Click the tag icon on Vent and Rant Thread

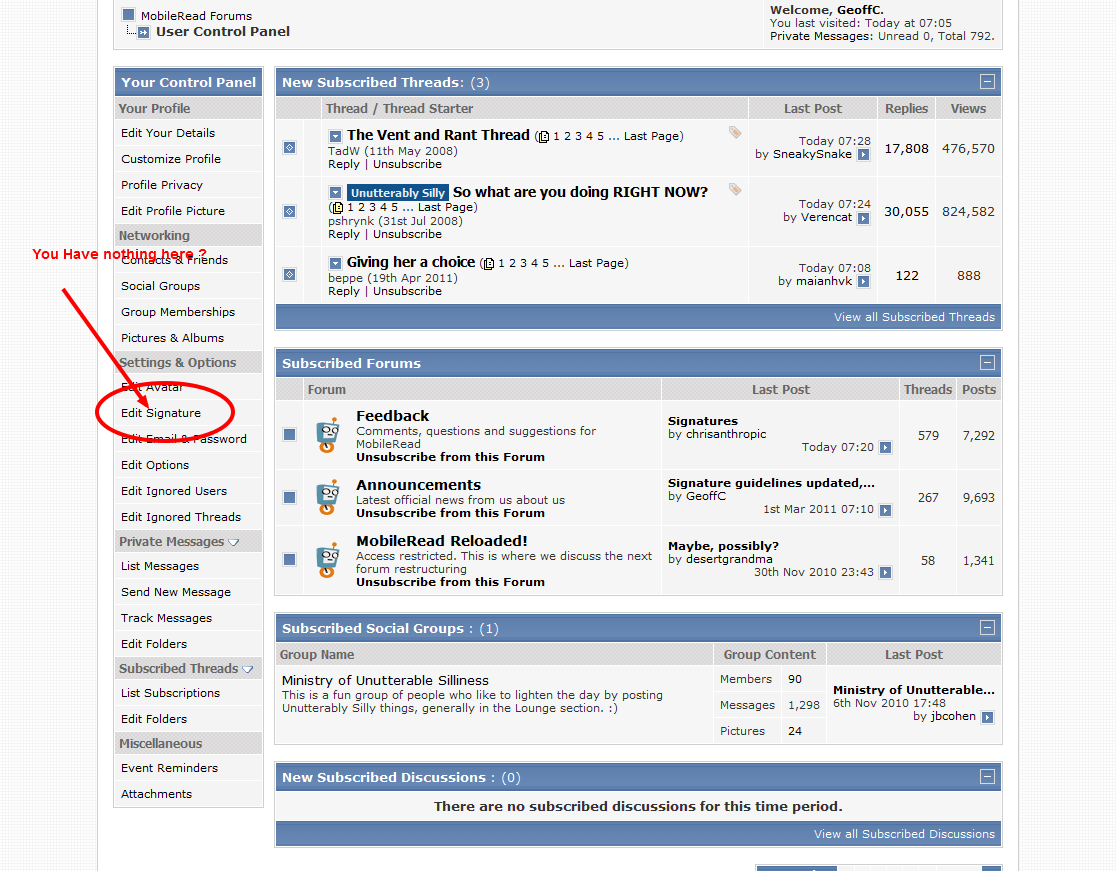735,132
